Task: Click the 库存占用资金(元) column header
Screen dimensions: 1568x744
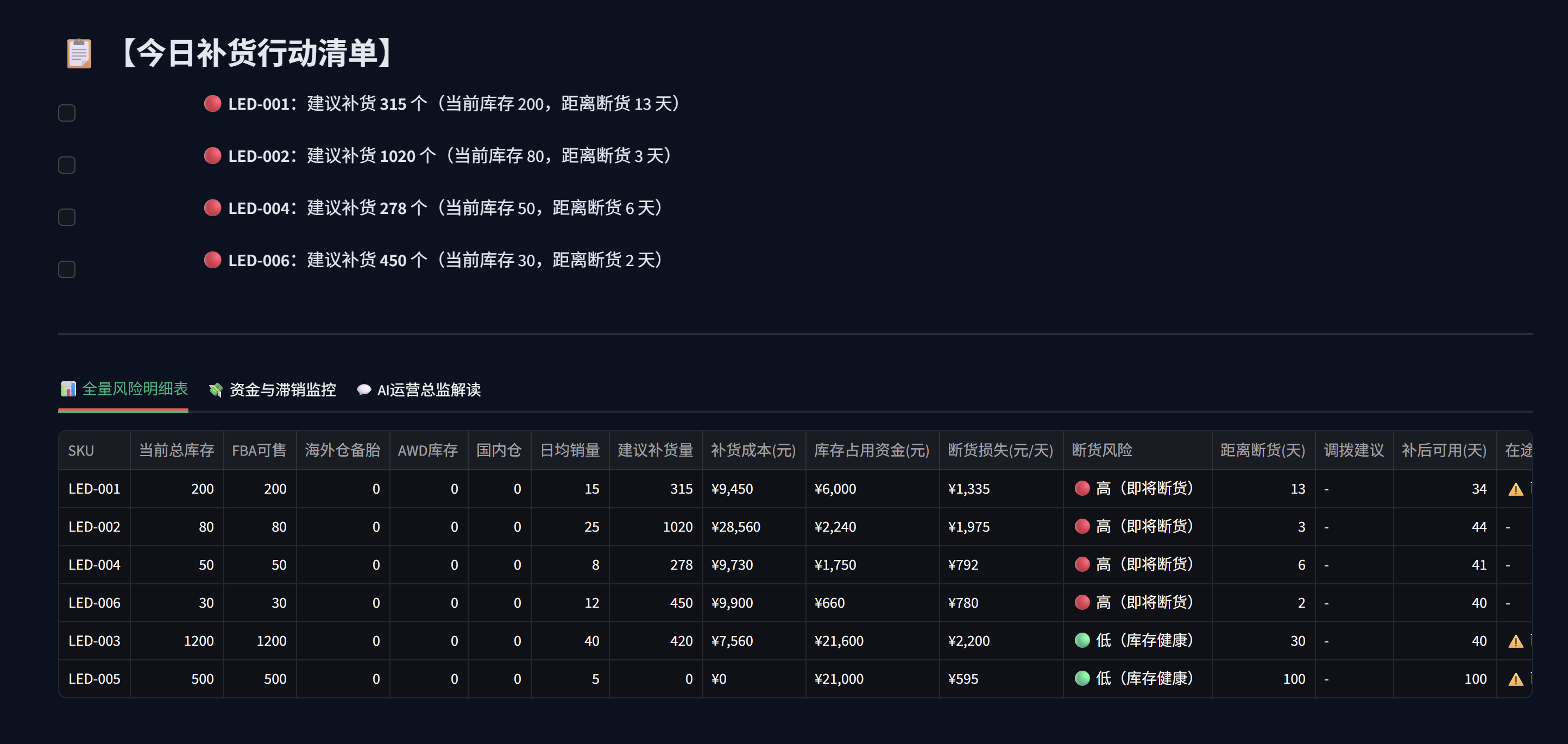Action: point(872,451)
